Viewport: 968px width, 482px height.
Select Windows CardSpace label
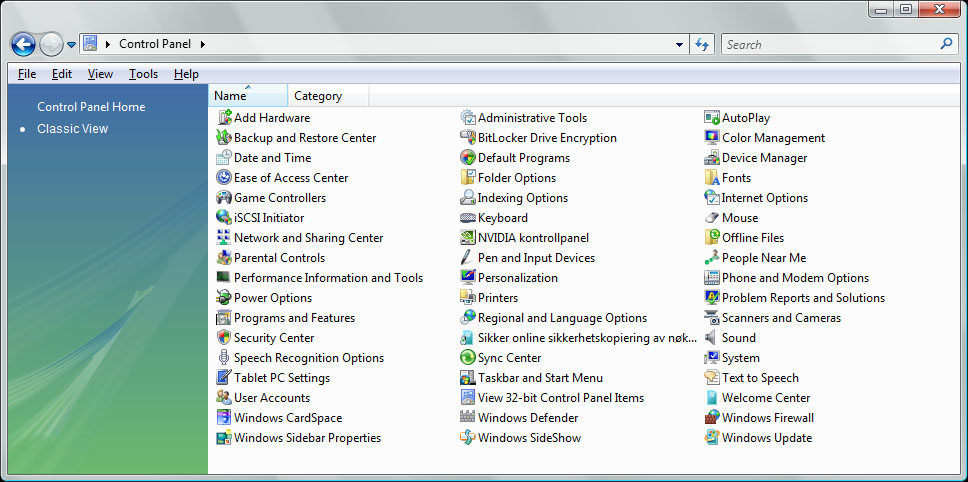coord(288,418)
